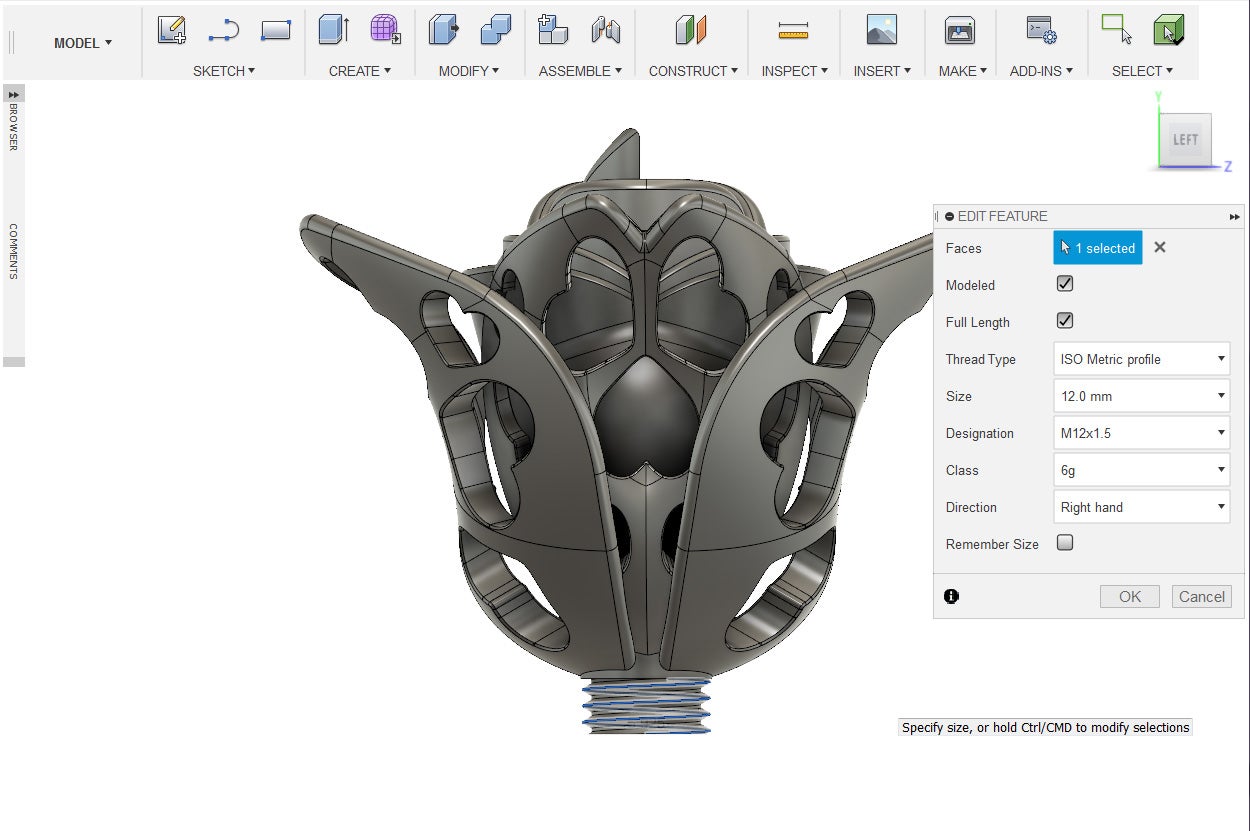The height and width of the screenshot is (831, 1250).
Task: Open the Thread Type dropdown
Action: click(x=1141, y=359)
